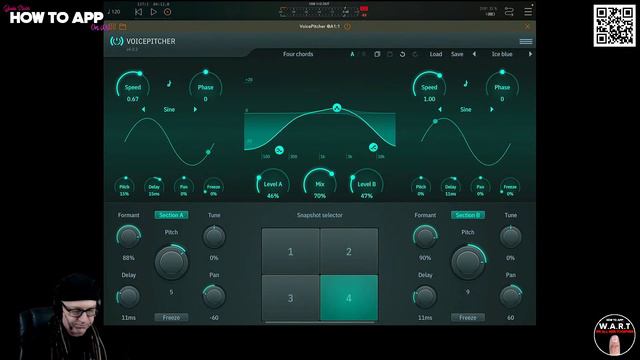
Task: Click Section B Delay knob 11ms
Action: [x=425, y=297]
